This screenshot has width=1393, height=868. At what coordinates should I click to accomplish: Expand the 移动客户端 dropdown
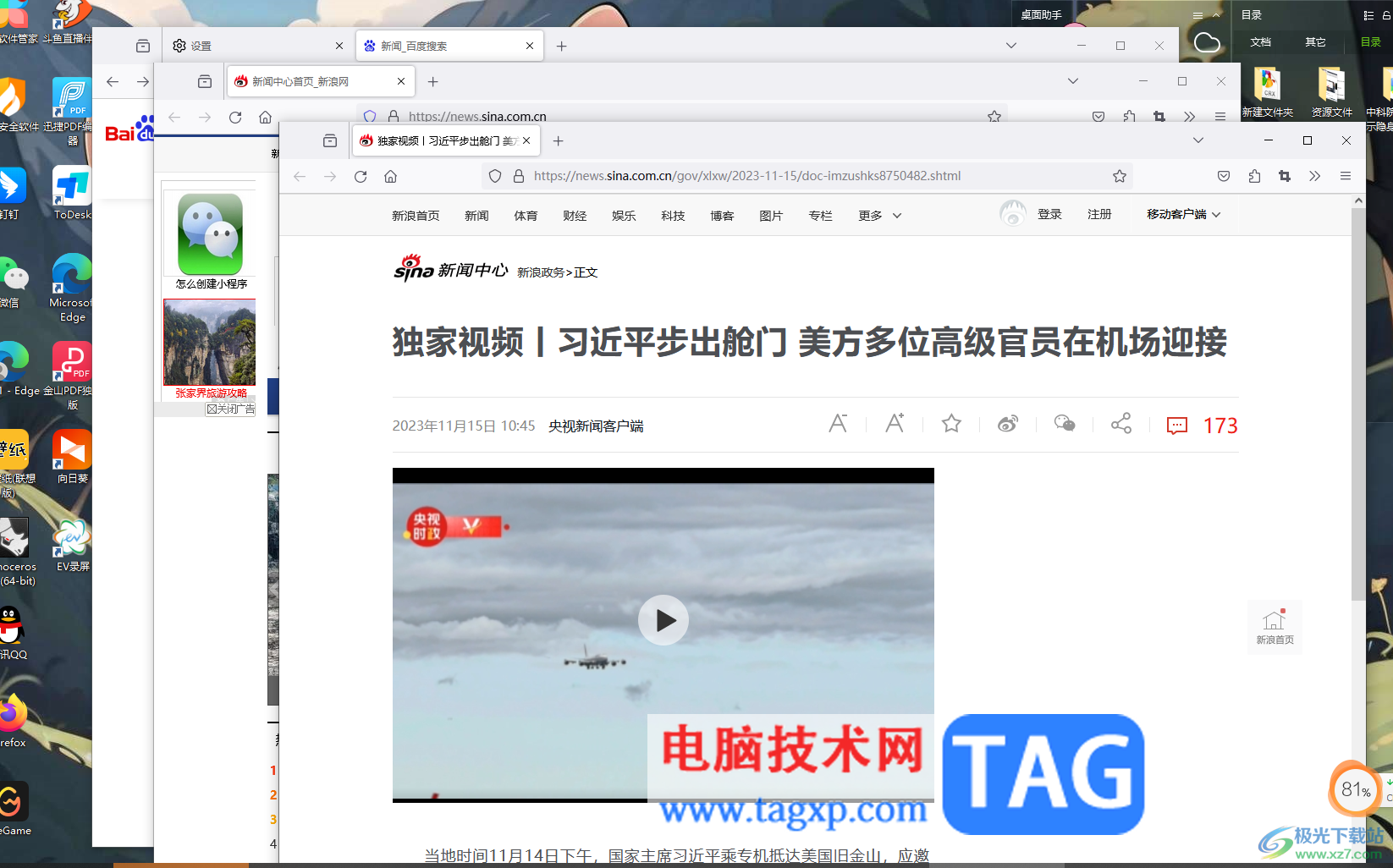point(1183,214)
